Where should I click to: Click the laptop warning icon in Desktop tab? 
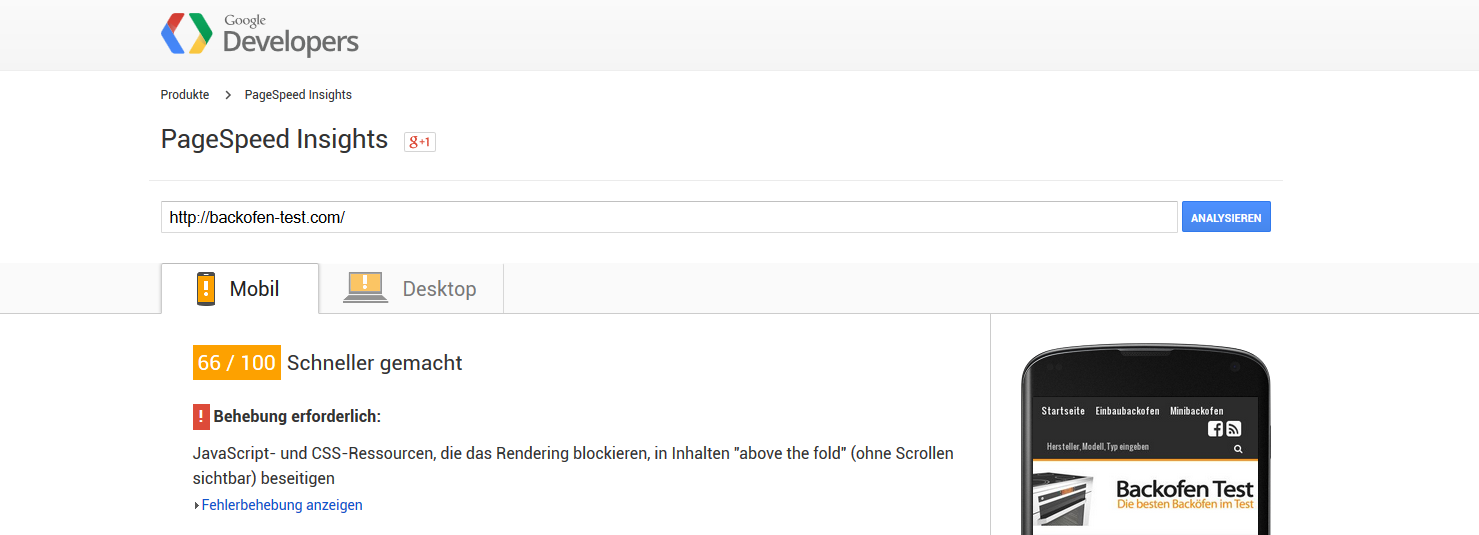click(x=365, y=288)
